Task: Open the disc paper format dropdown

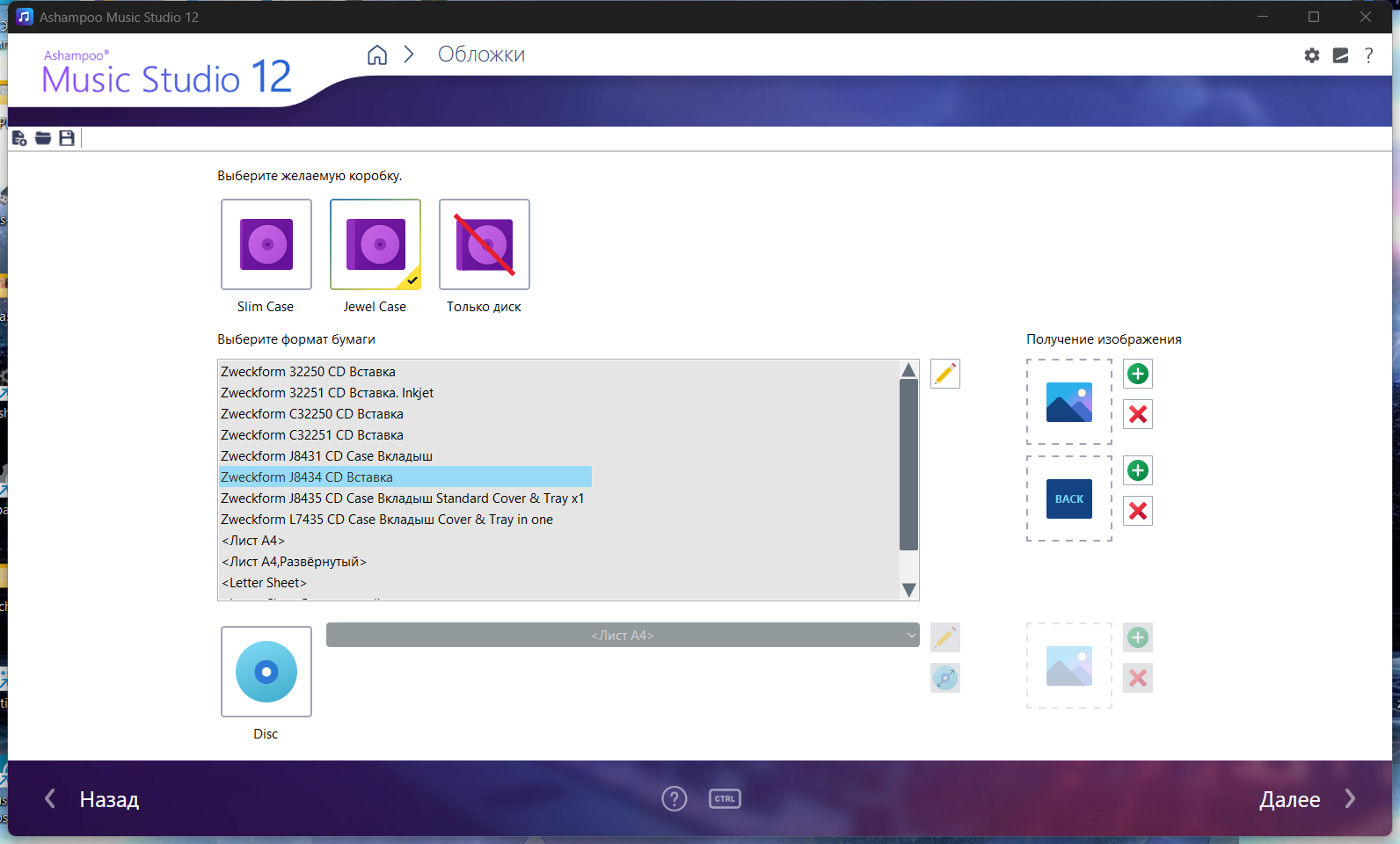Action: click(623, 635)
